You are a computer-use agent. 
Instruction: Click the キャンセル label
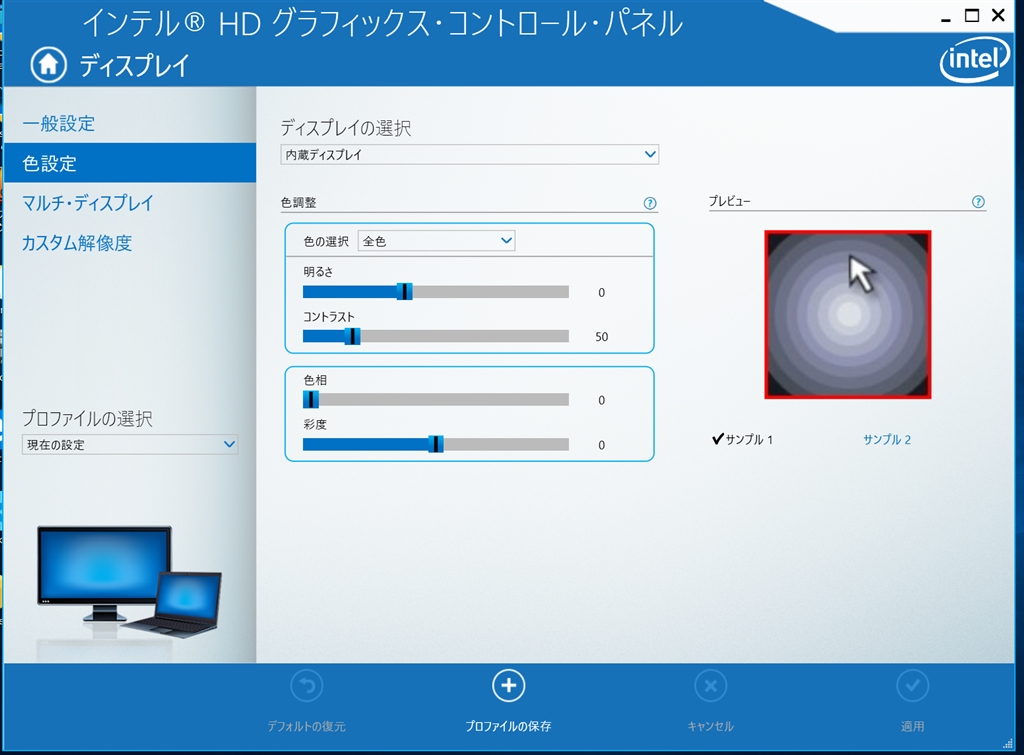(711, 726)
